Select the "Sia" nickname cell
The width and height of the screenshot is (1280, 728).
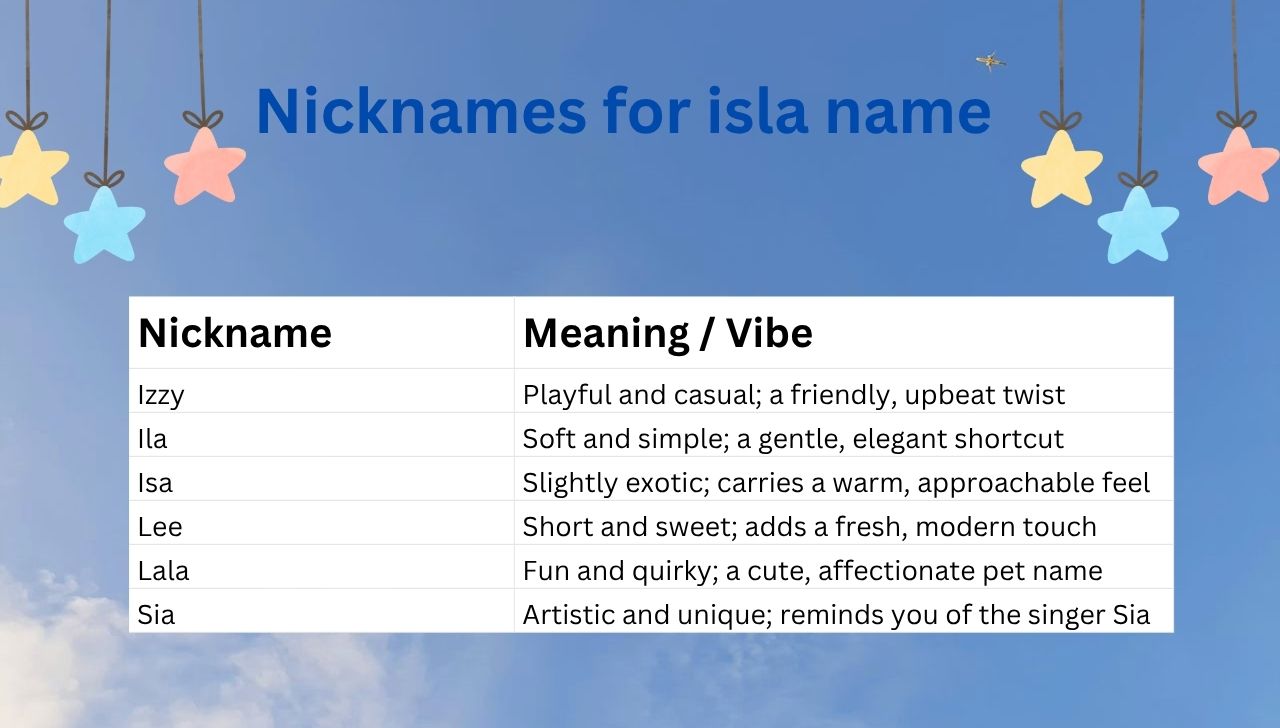point(156,615)
